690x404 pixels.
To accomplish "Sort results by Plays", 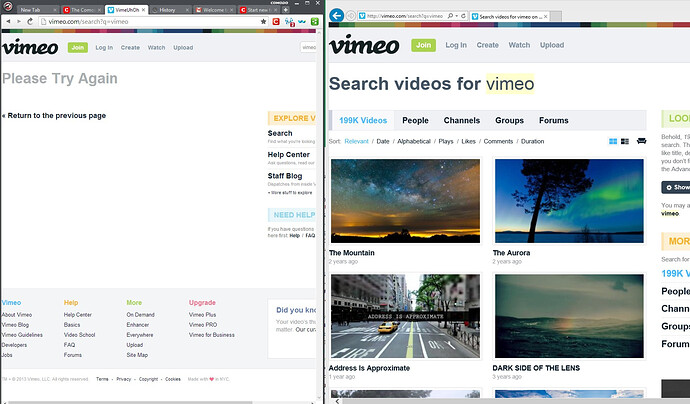I will click(x=446, y=141).
